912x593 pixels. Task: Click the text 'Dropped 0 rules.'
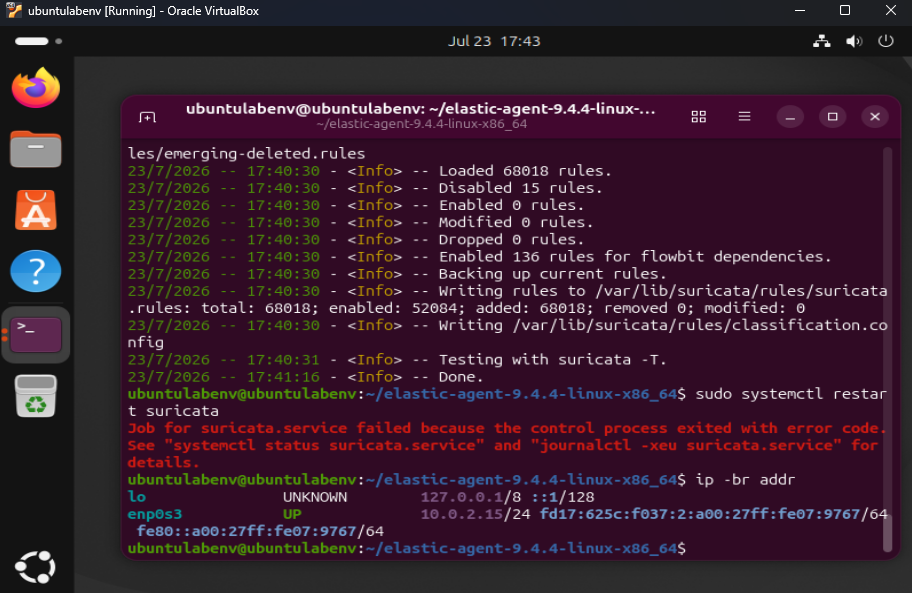[511, 240]
